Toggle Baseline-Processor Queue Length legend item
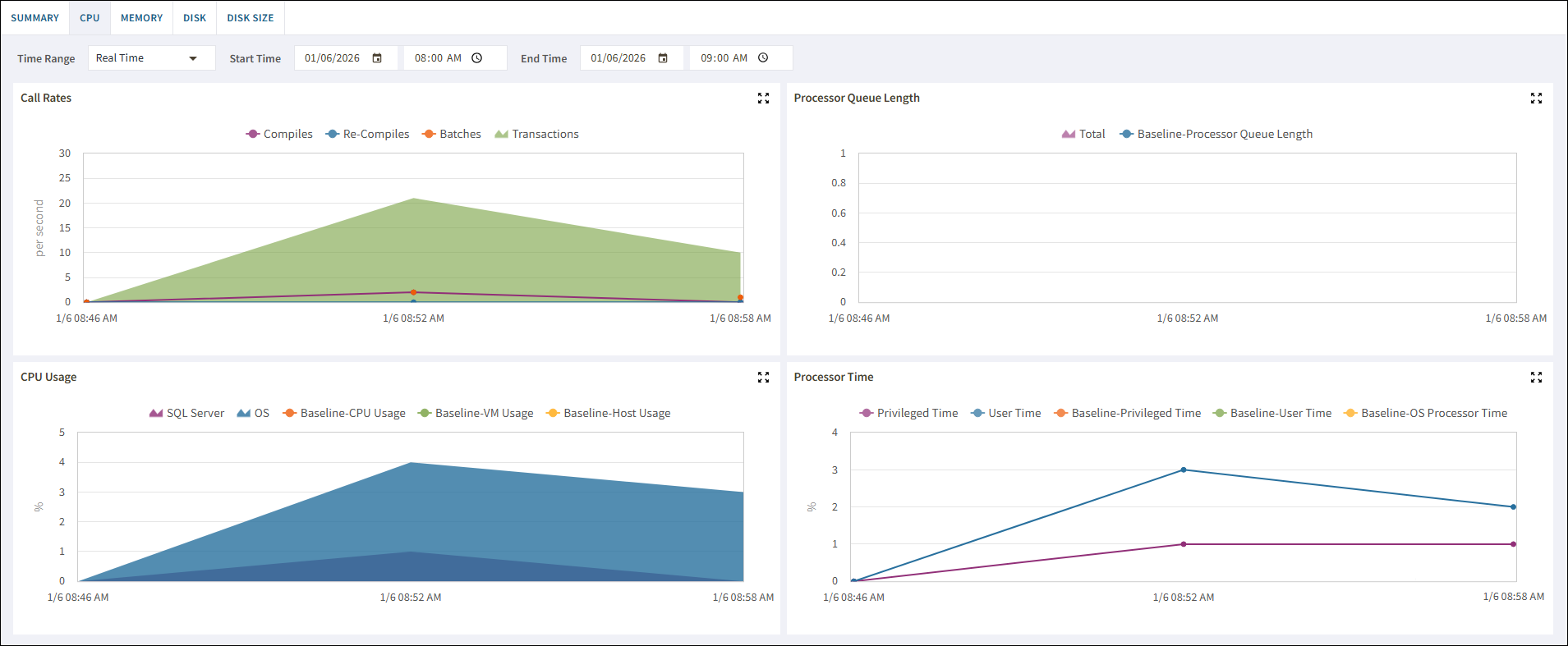The image size is (1568, 646). coord(1216,134)
